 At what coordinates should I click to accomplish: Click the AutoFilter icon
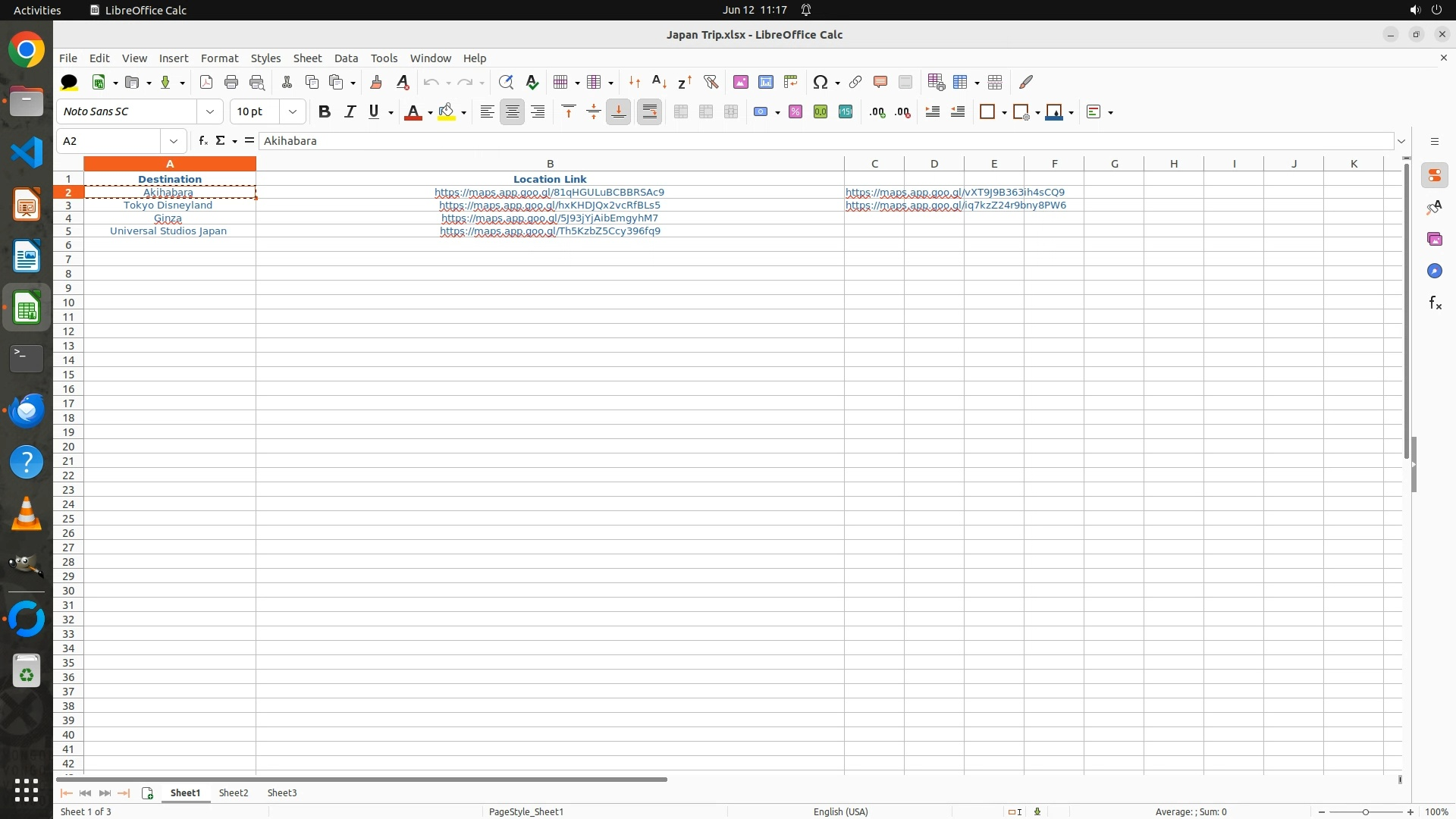coord(711,82)
